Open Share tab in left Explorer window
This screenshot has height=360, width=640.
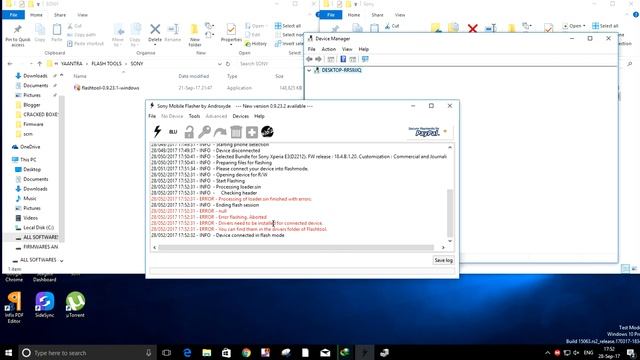pyautogui.click(x=60, y=15)
